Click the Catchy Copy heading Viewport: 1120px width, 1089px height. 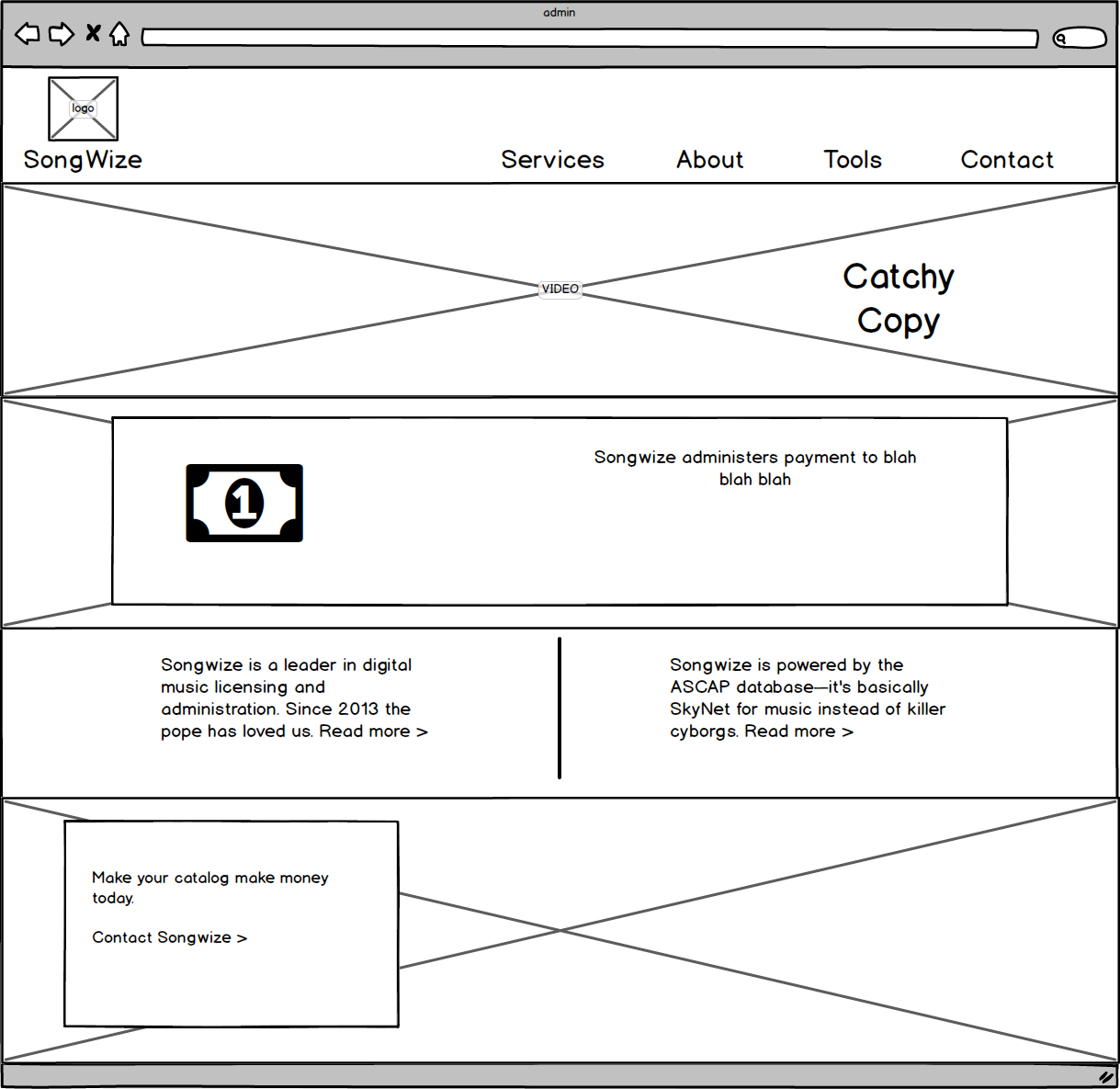tap(899, 299)
